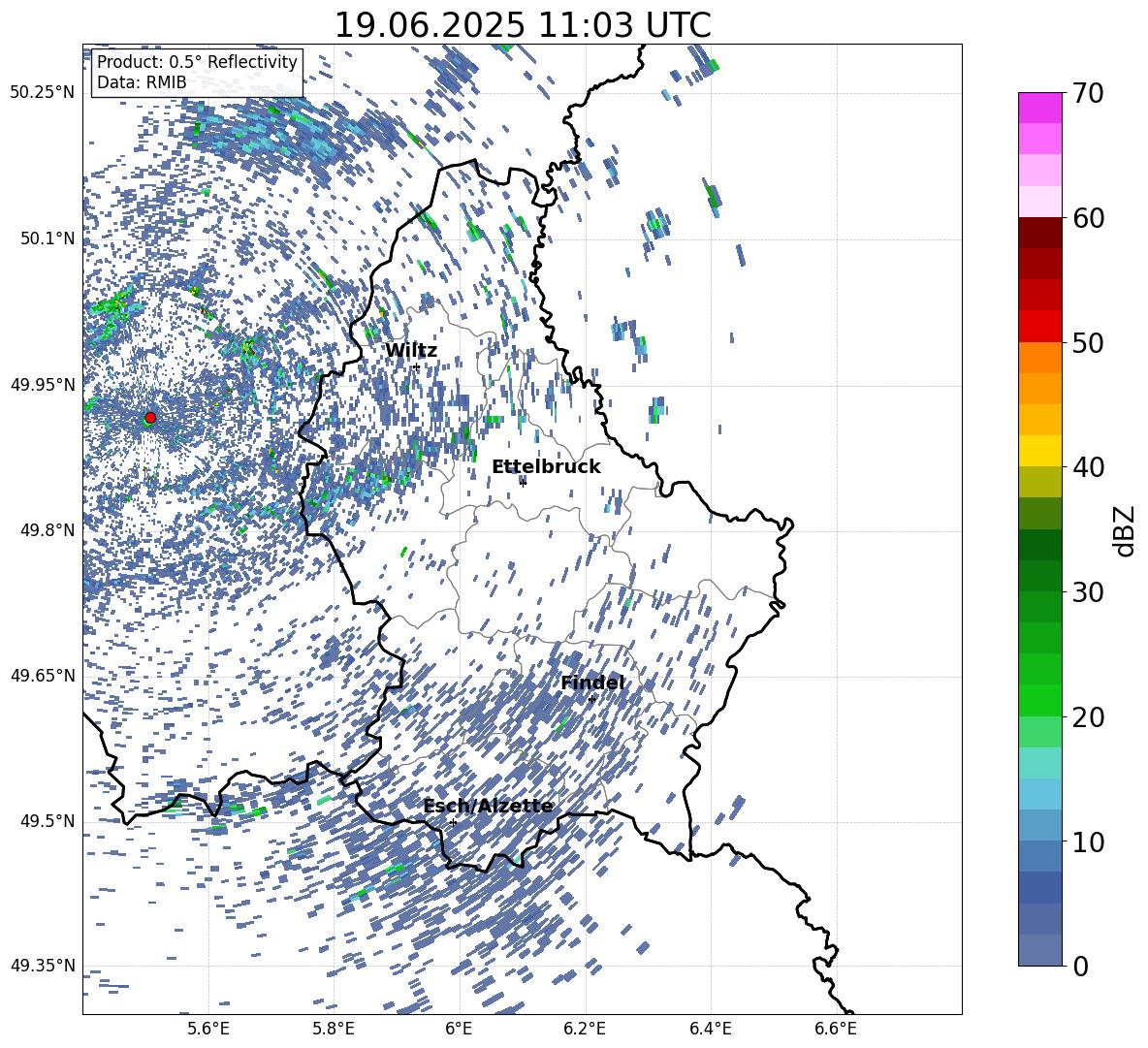Click the Esch/Alzette city label
1148x1048 pixels.
pyautogui.click(x=489, y=807)
